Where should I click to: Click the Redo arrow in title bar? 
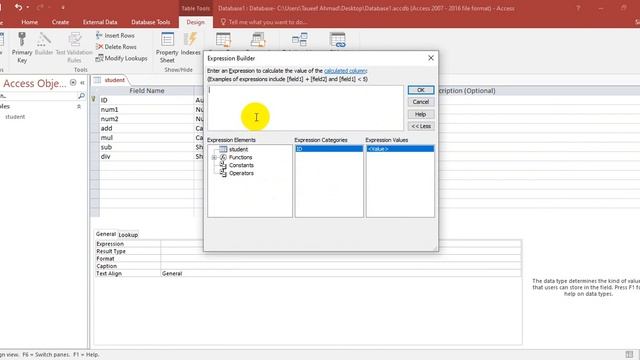click(x=40, y=7)
